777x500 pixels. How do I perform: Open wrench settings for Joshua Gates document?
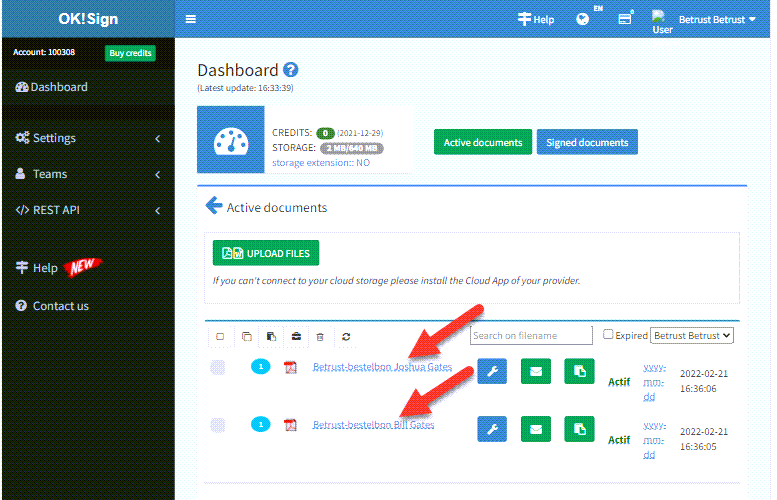(x=492, y=371)
